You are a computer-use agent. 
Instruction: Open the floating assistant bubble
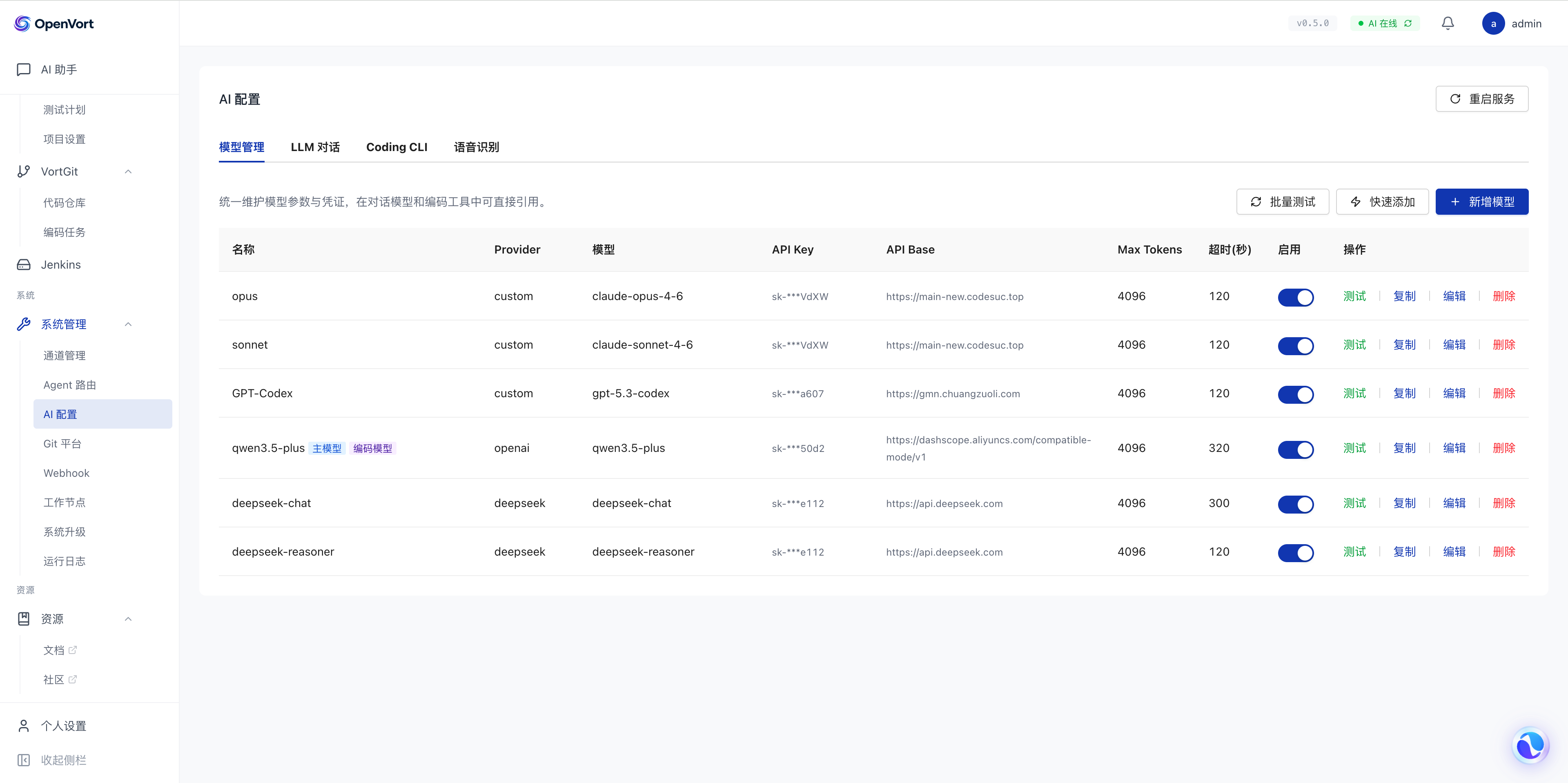point(1530,745)
